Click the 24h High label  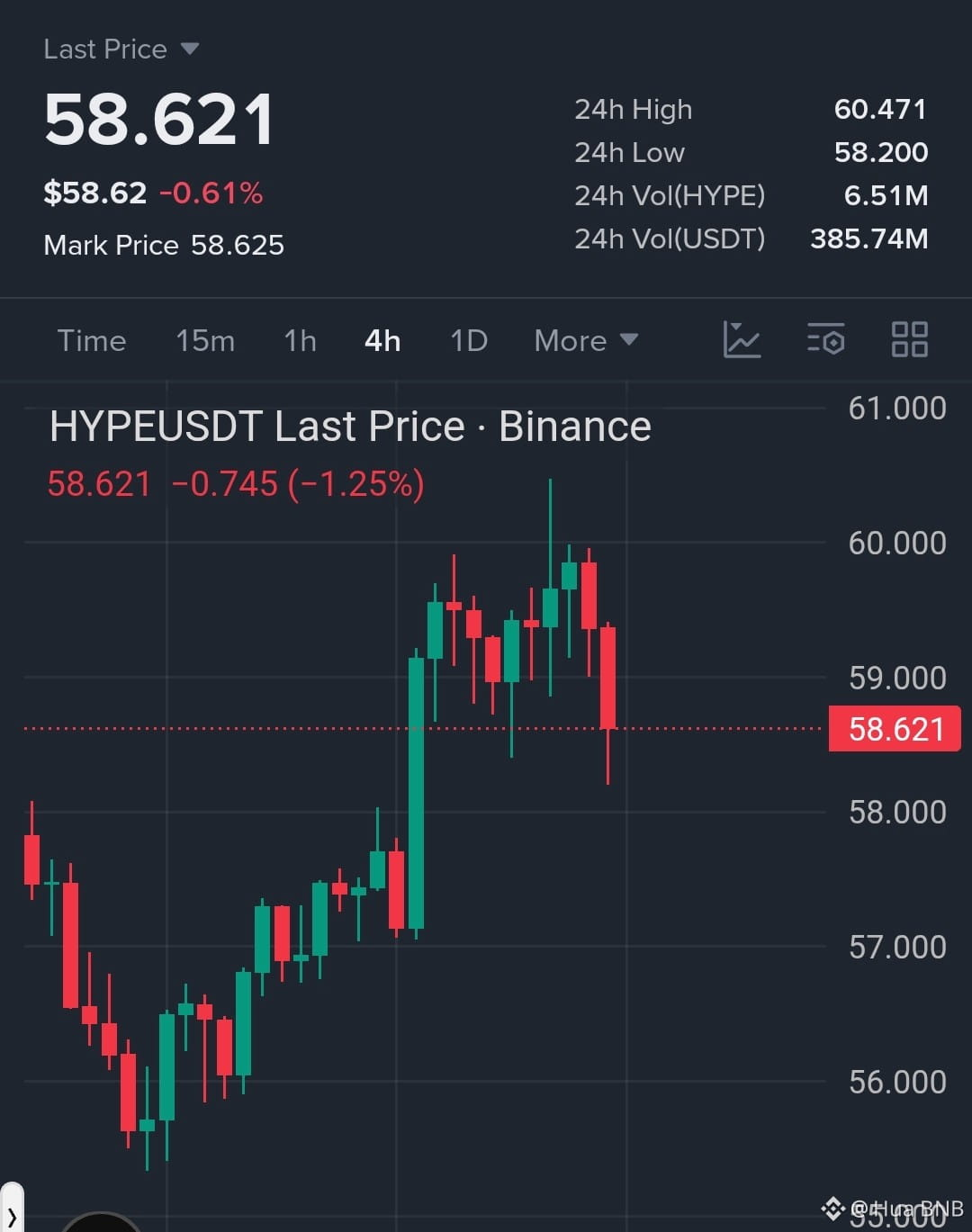point(634,110)
